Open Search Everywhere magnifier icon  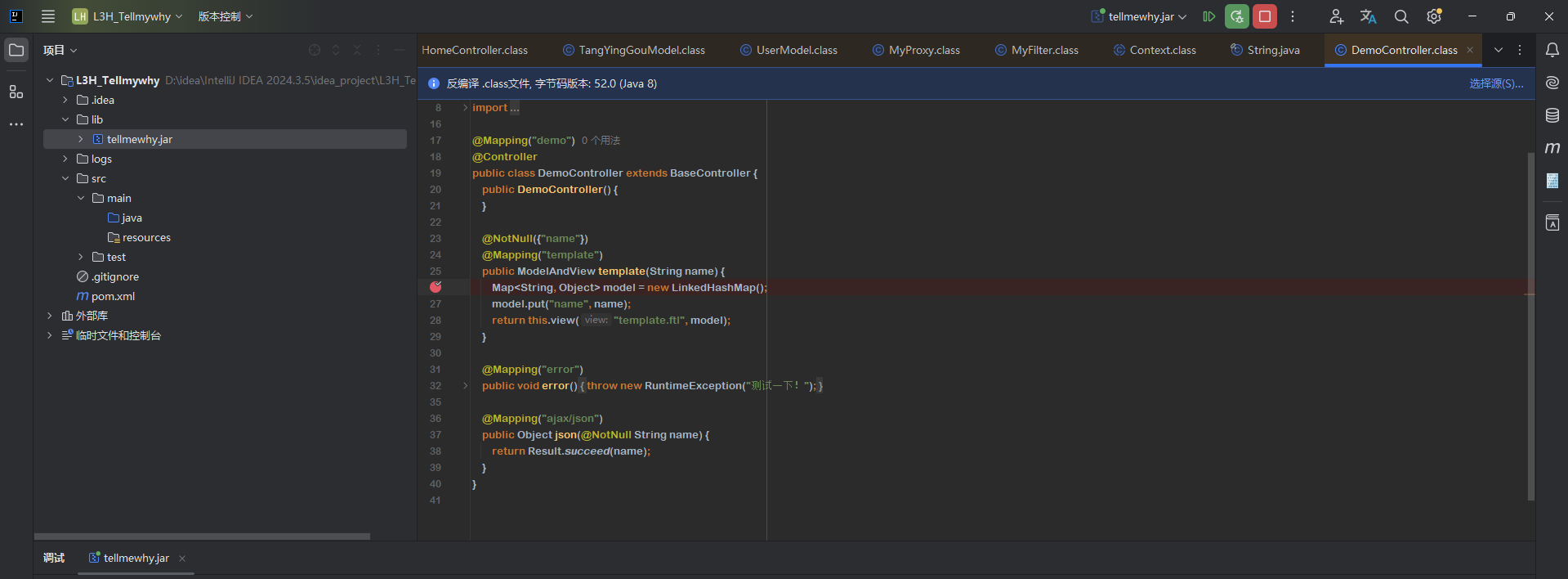tap(1400, 16)
